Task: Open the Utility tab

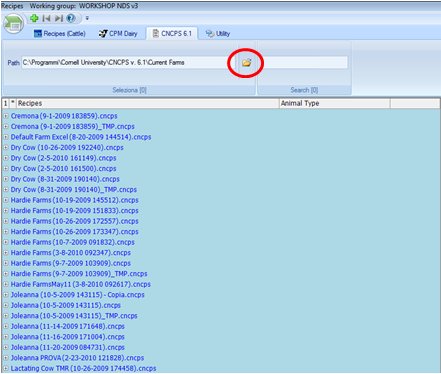Action: (218, 34)
